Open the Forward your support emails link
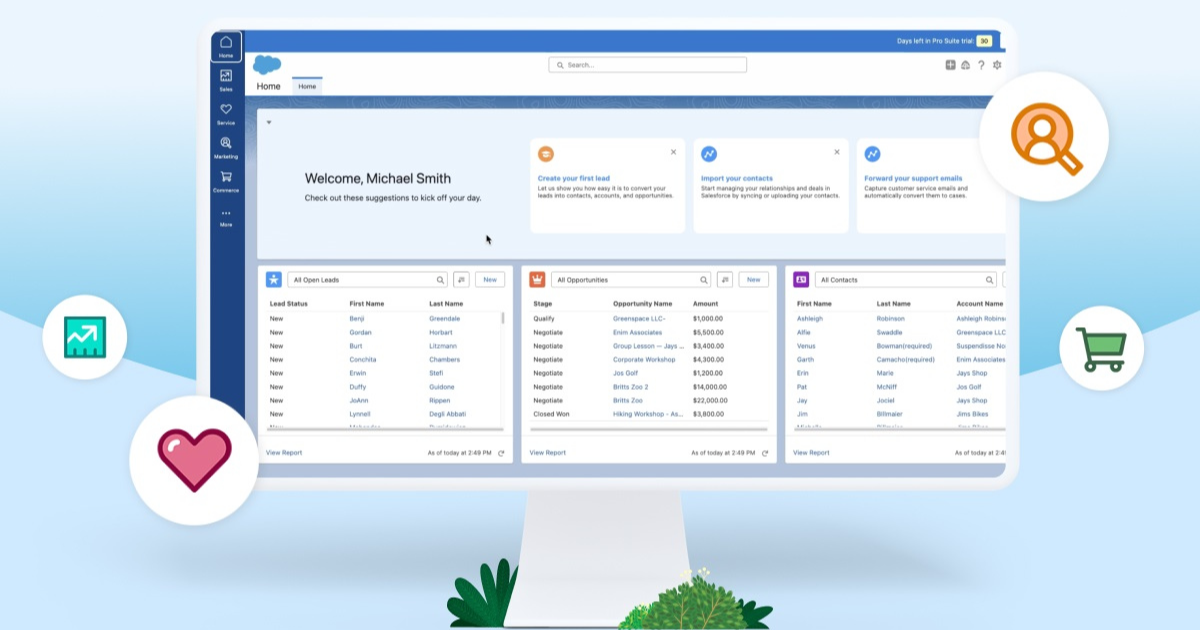The height and width of the screenshot is (630, 1200). (x=913, y=179)
